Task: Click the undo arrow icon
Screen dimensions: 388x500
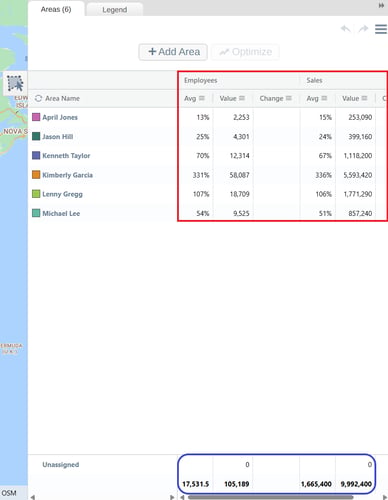Action: click(x=346, y=29)
